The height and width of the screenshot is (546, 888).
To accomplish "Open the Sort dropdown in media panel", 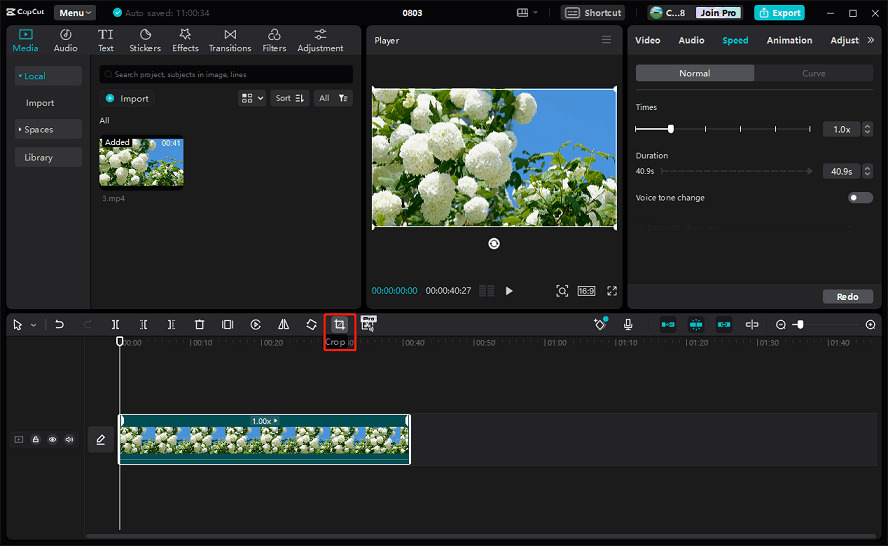I will [288, 98].
